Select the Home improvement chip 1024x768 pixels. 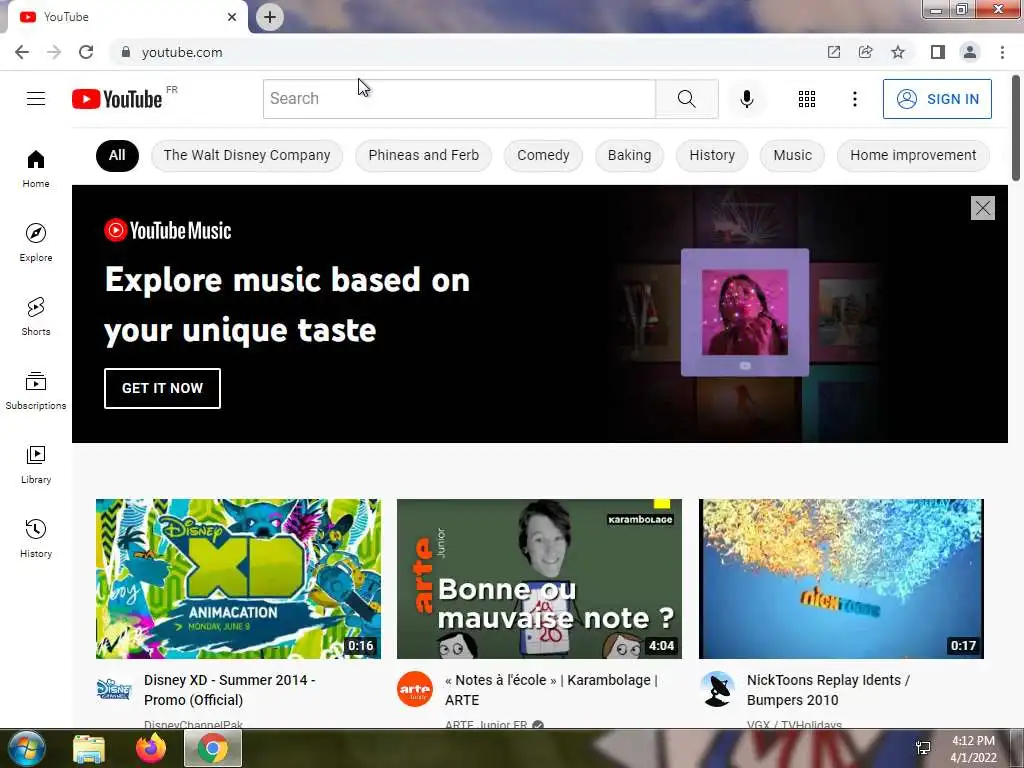coord(913,155)
